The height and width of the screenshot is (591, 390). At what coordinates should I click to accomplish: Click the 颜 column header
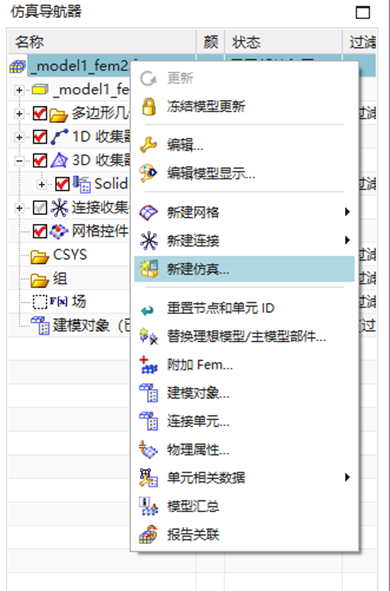(210, 42)
